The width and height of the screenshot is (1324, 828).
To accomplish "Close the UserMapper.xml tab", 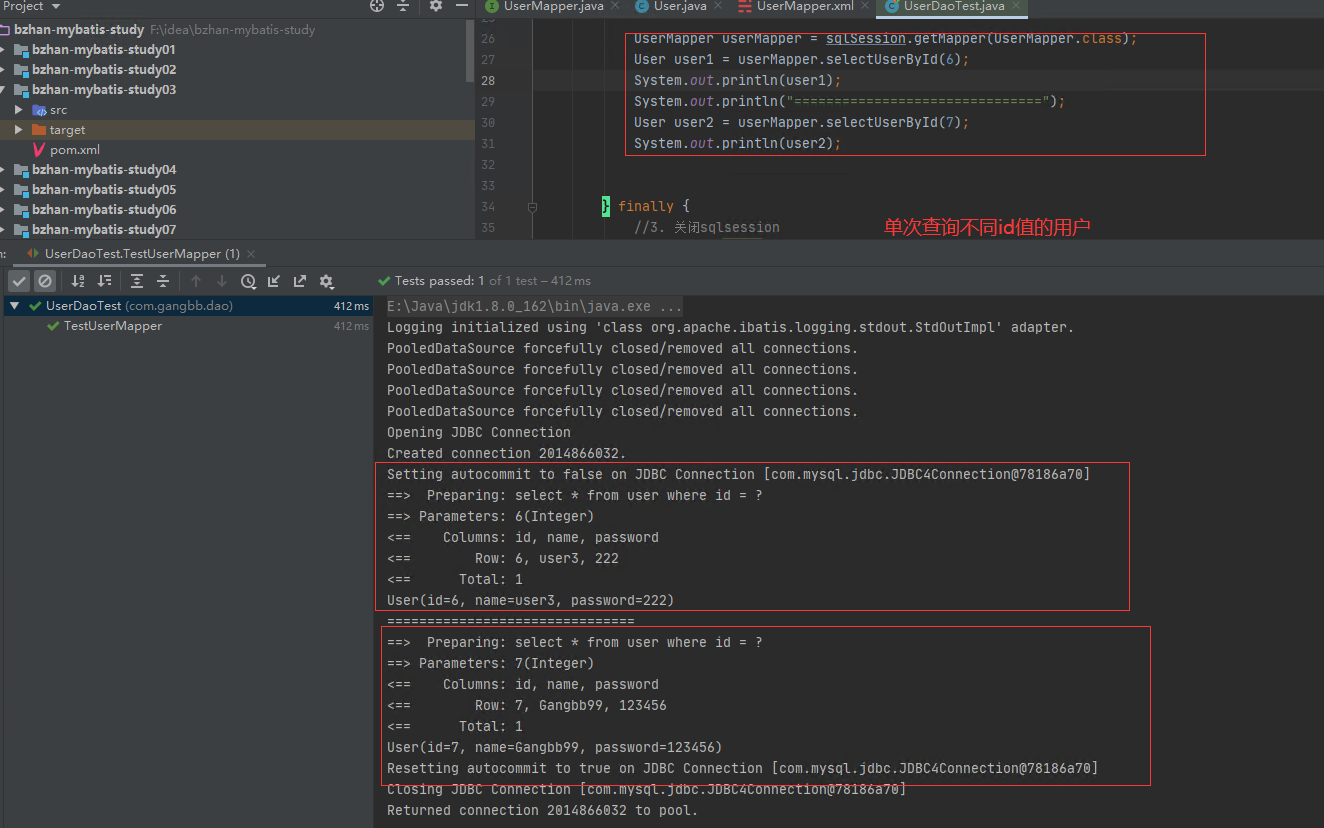I will [864, 6].
